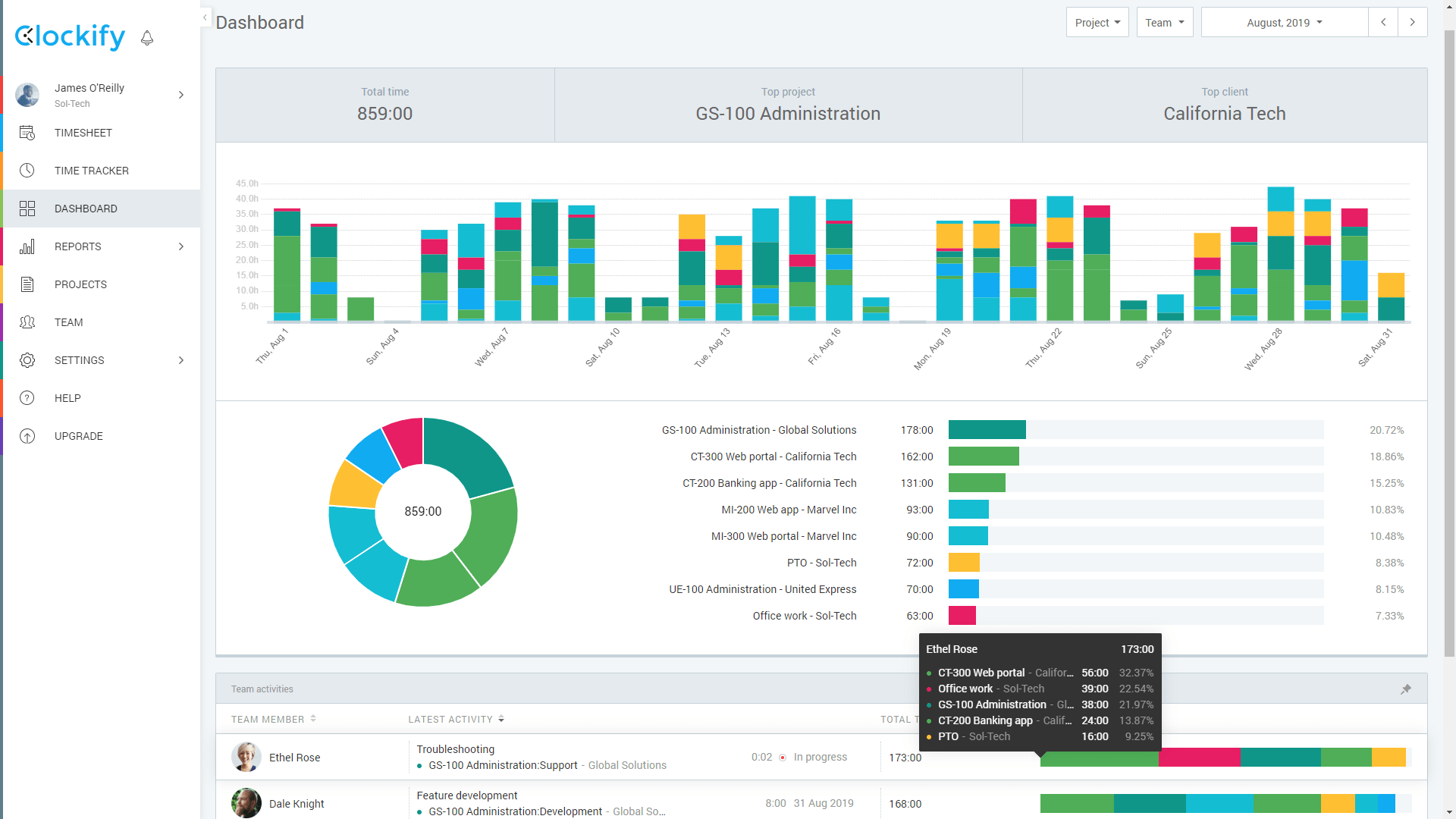The height and width of the screenshot is (819, 1456).
Task: Click the Team activities pin icon
Action: point(1406,689)
